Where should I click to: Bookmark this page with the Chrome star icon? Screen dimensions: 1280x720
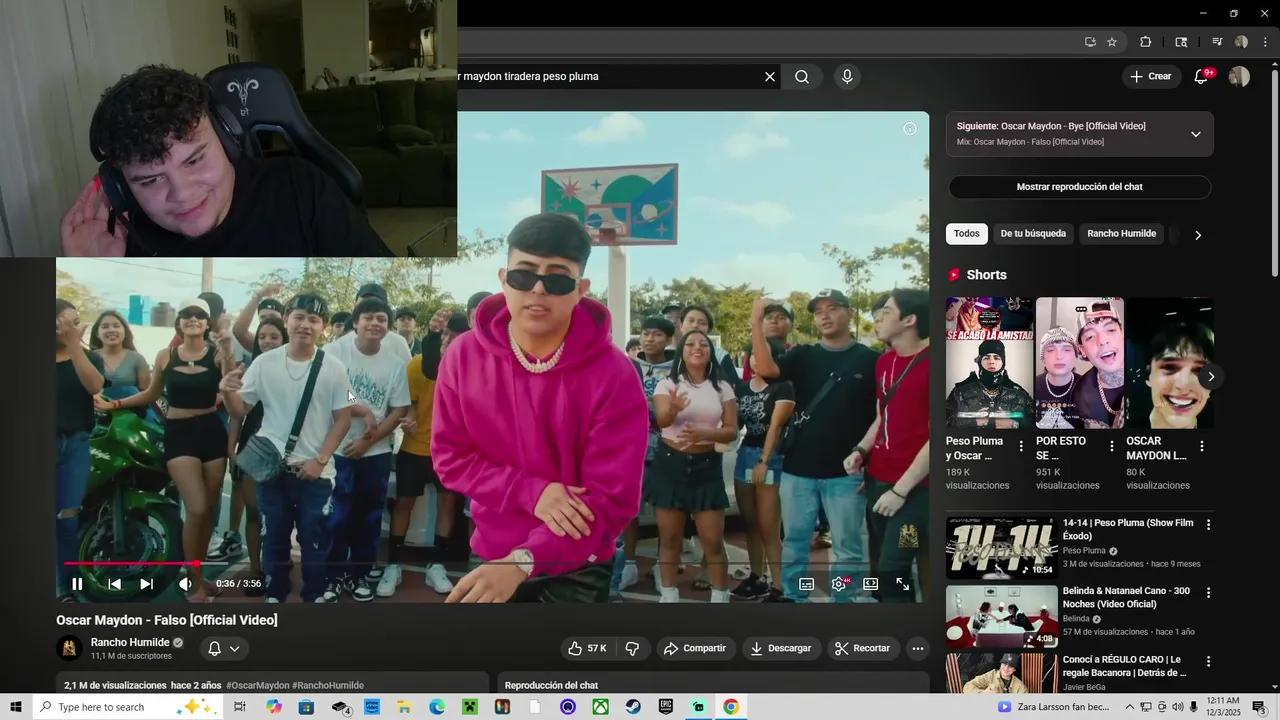click(1112, 42)
